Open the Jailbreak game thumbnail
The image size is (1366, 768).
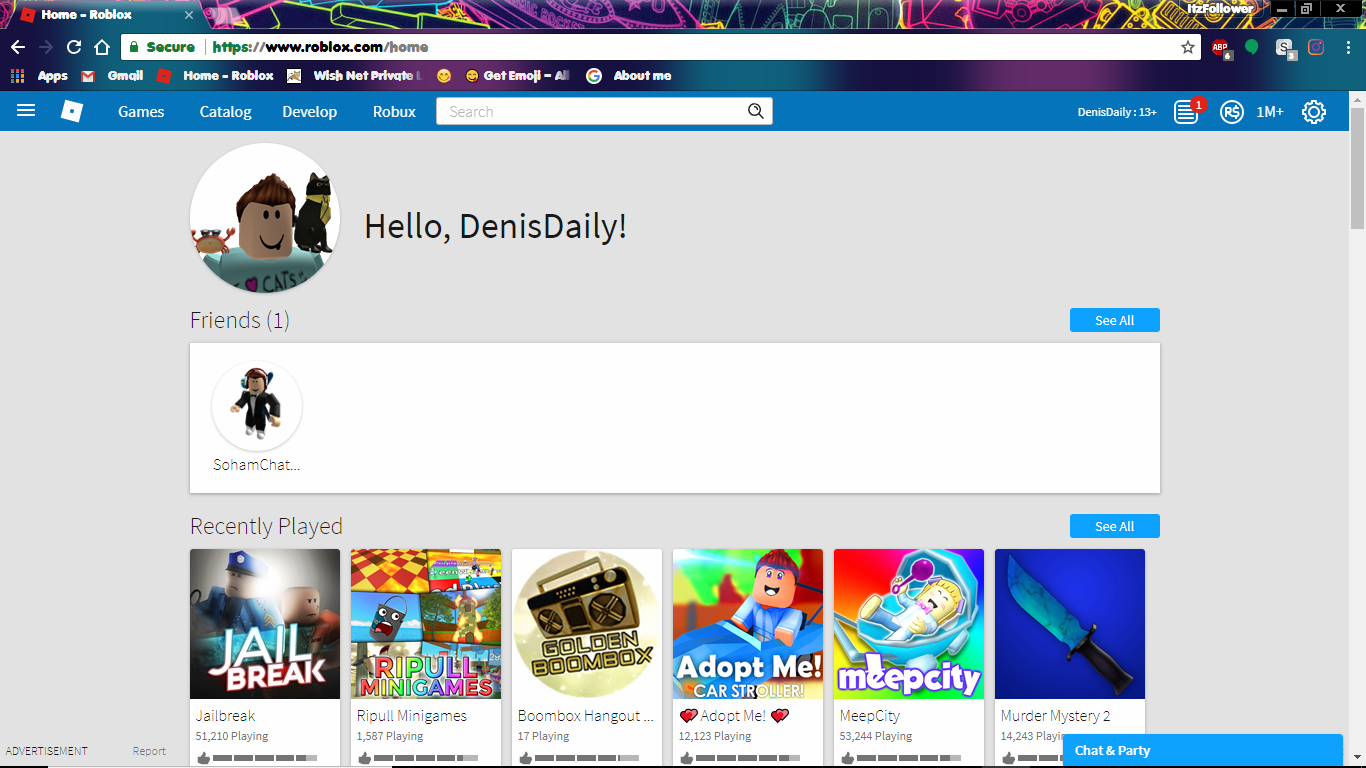(x=265, y=624)
